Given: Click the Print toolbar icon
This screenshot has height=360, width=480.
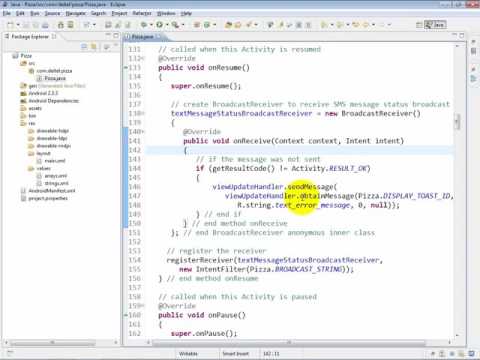Looking at the screenshot, I should 45,25.
